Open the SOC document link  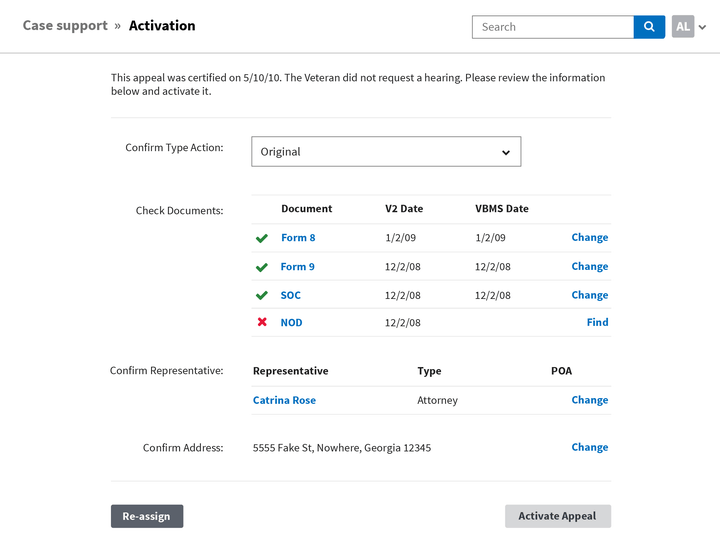pyautogui.click(x=291, y=295)
